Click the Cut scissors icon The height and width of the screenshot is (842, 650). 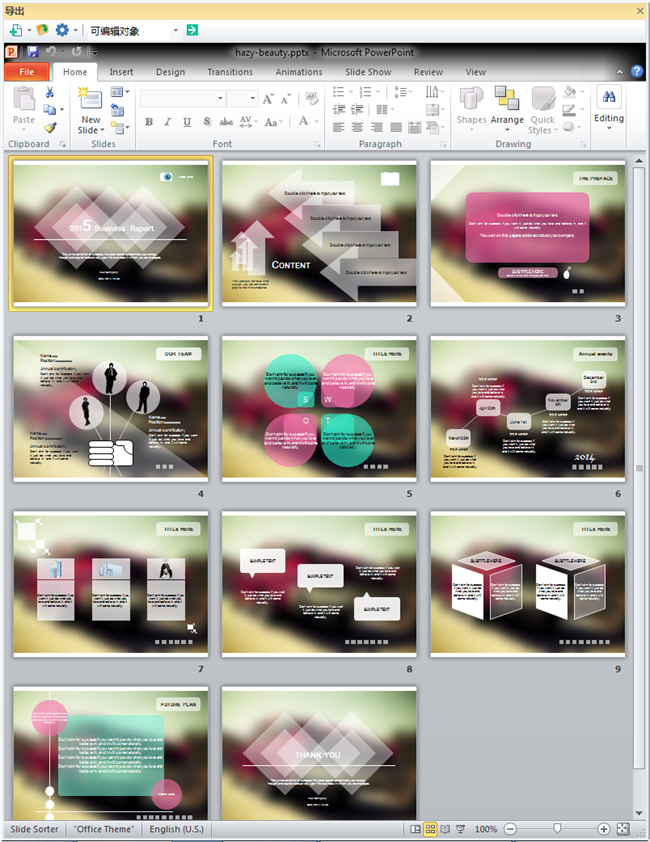(49, 92)
